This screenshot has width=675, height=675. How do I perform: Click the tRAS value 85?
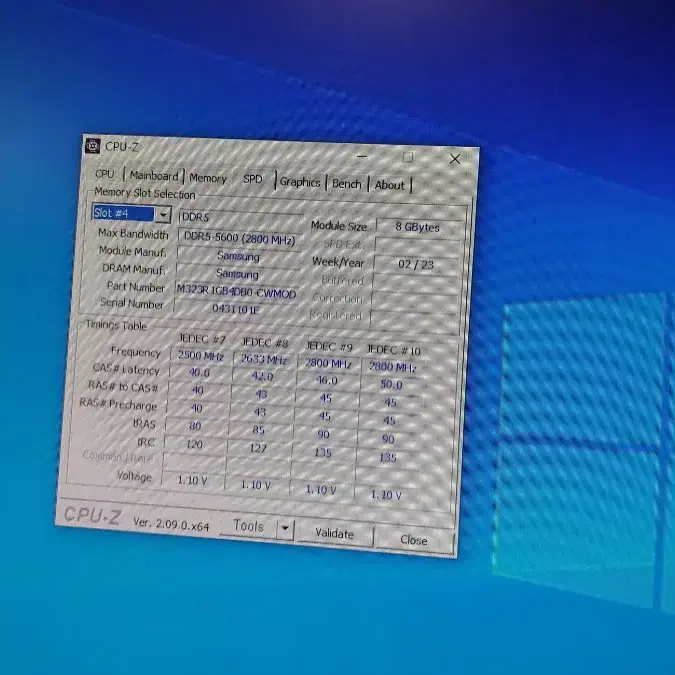click(258, 430)
